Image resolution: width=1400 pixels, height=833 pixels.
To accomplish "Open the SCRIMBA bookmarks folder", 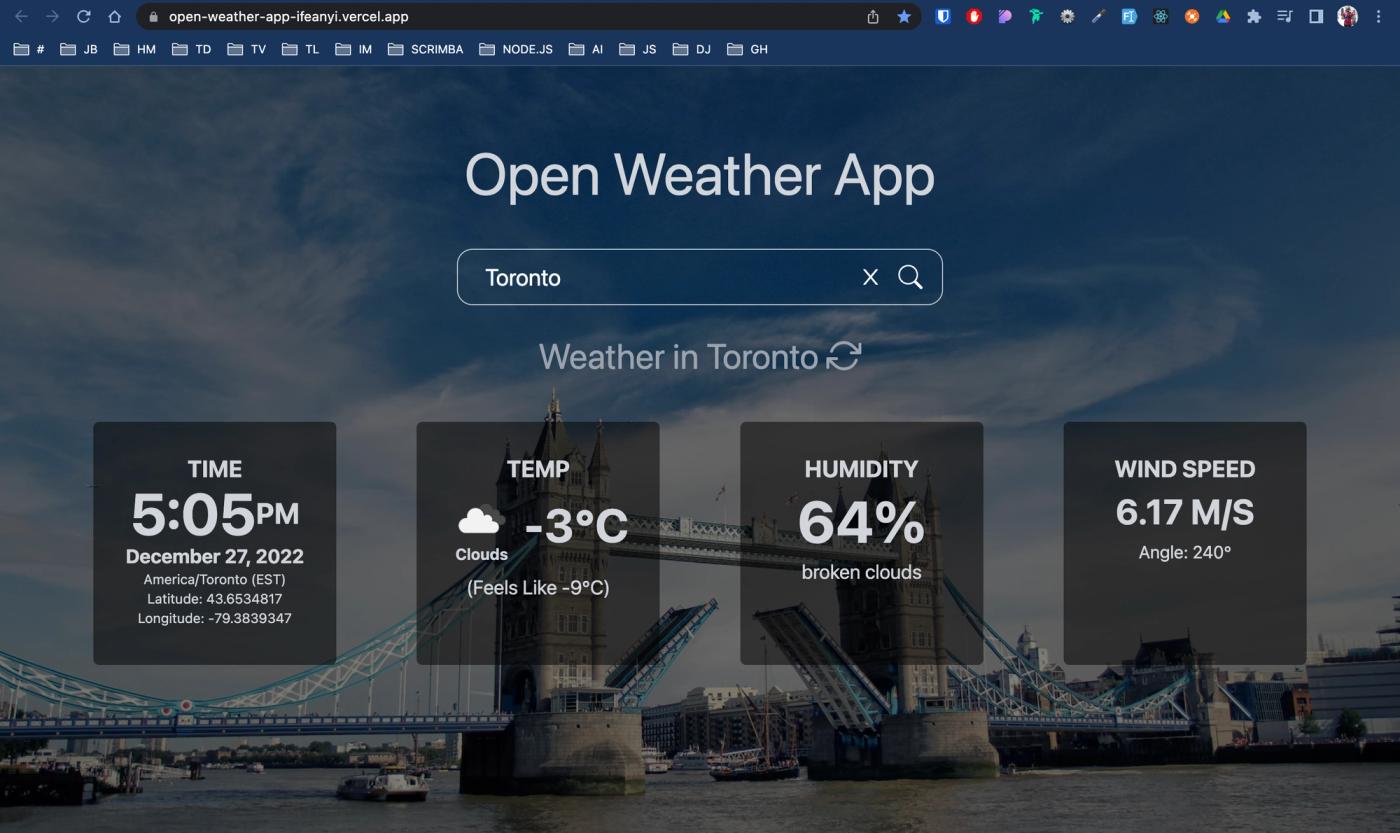I will coord(426,49).
